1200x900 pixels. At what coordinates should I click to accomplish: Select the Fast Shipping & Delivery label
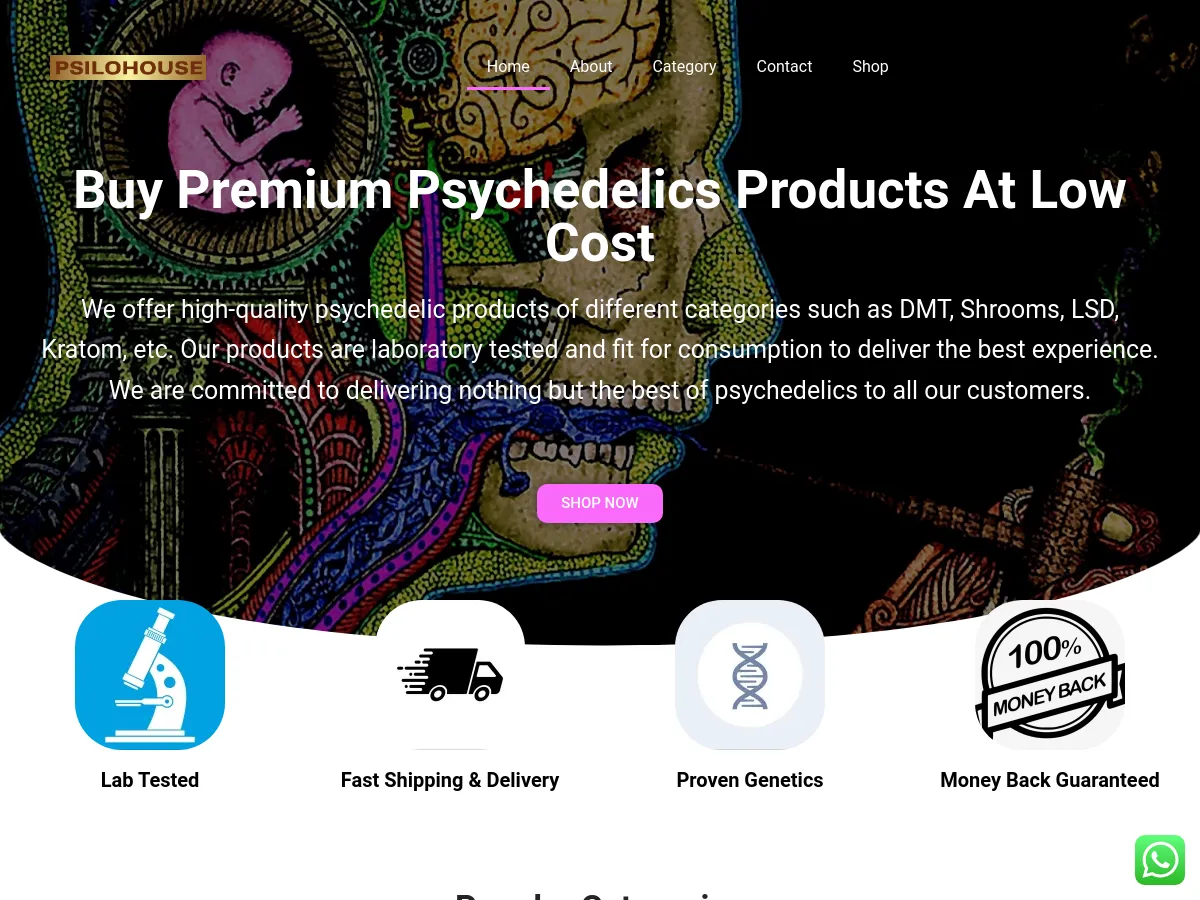450,780
